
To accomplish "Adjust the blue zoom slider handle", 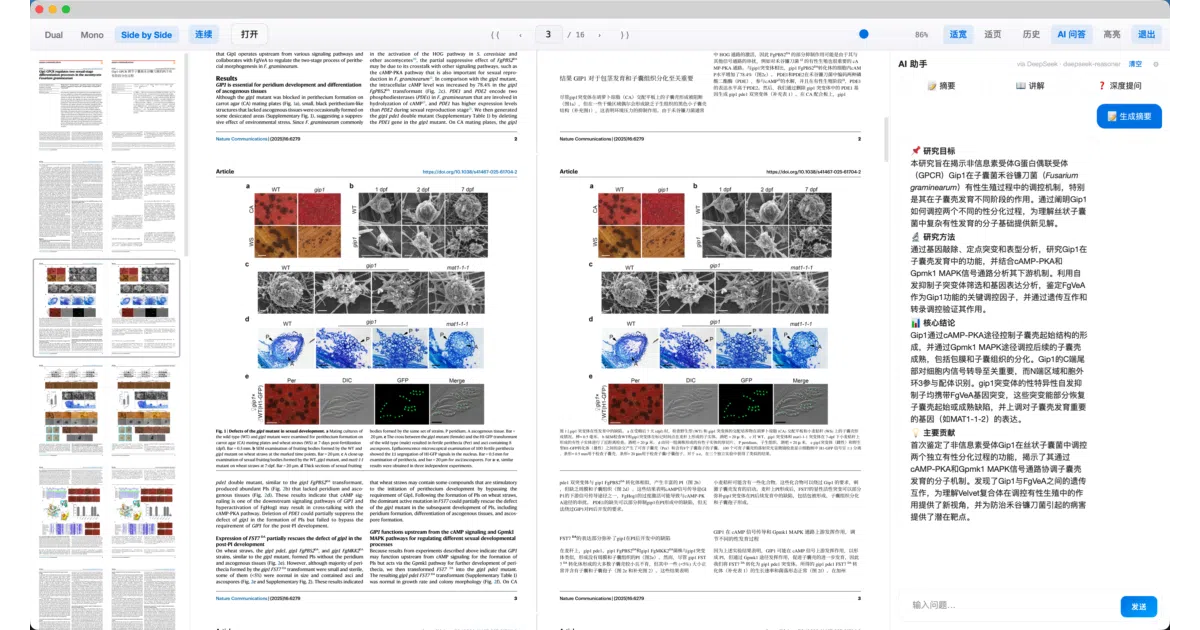I will click(x=864, y=34).
